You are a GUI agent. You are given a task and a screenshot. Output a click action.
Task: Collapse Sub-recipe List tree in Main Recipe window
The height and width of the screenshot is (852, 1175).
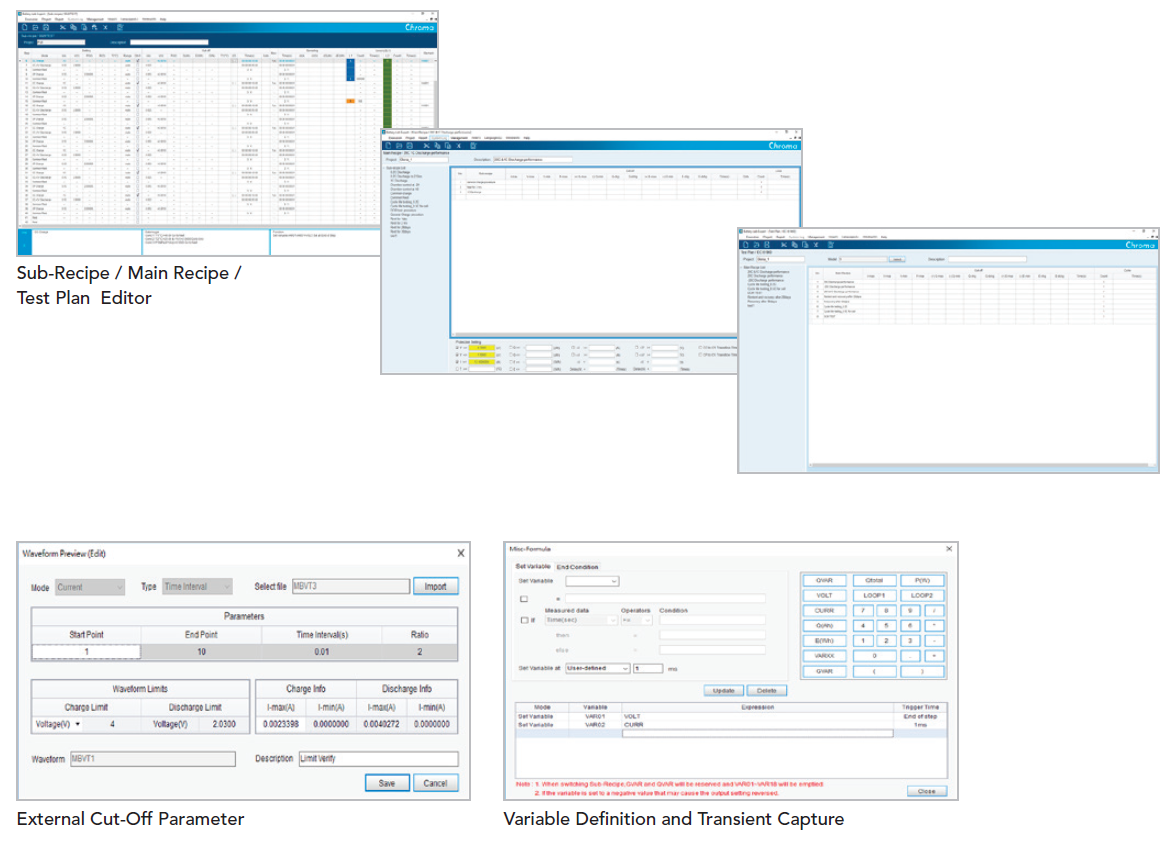[384, 167]
